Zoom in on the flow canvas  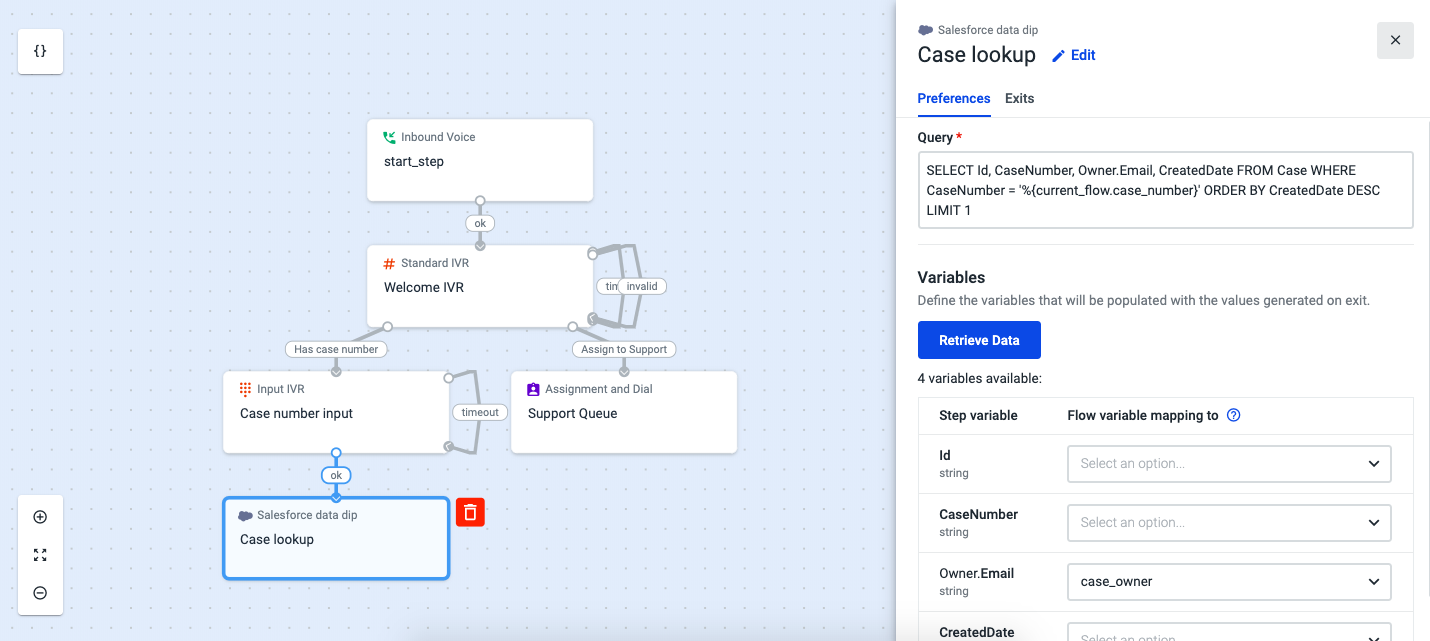[x=40, y=517]
